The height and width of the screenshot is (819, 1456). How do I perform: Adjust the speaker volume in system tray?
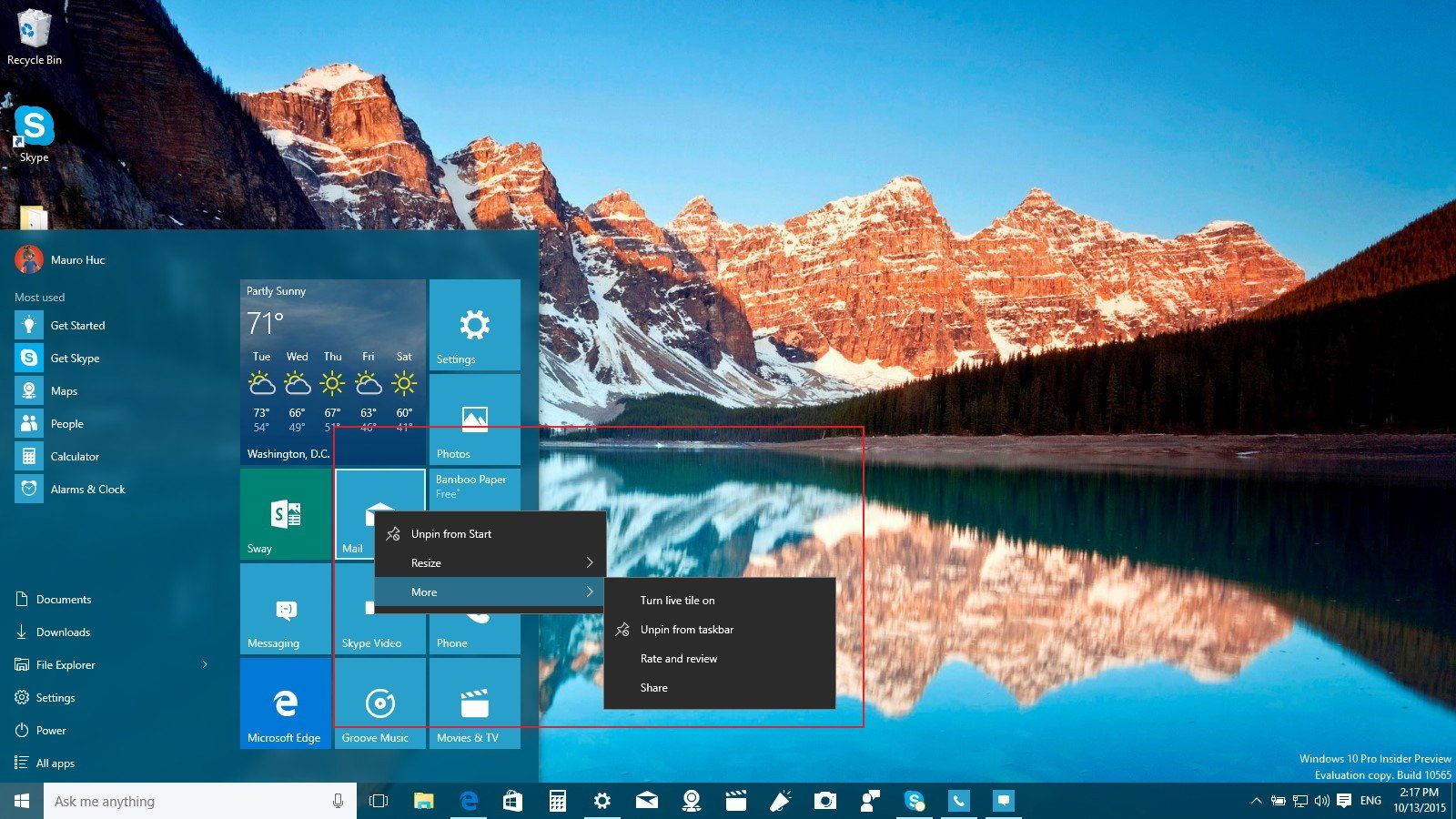click(1322, 801)
